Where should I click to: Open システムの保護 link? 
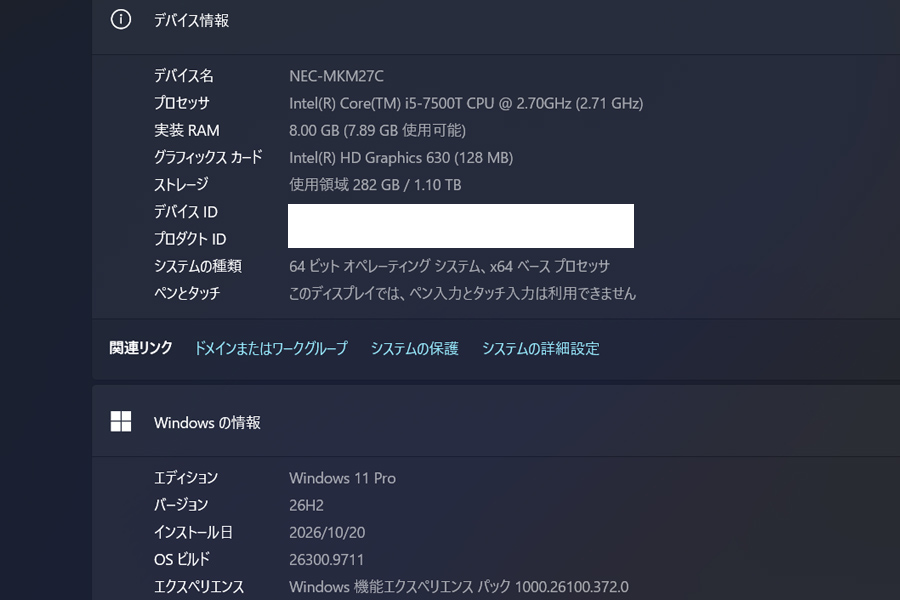414,349
